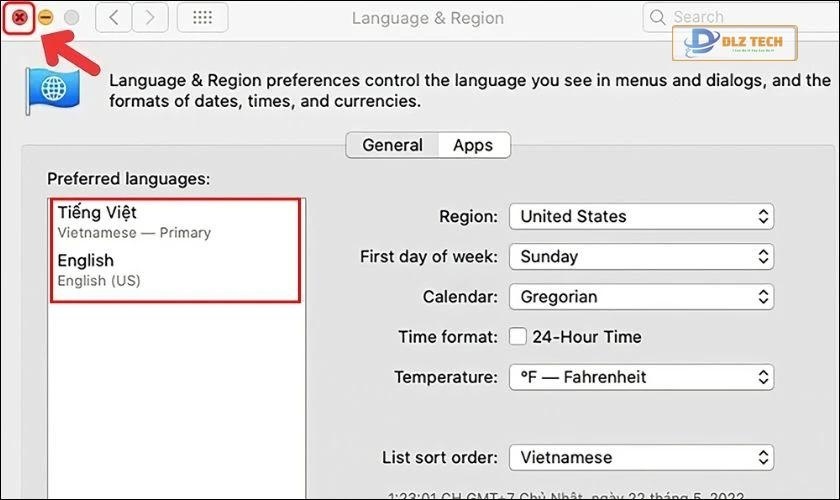Click the yellow minimize window button

point(45,17)
